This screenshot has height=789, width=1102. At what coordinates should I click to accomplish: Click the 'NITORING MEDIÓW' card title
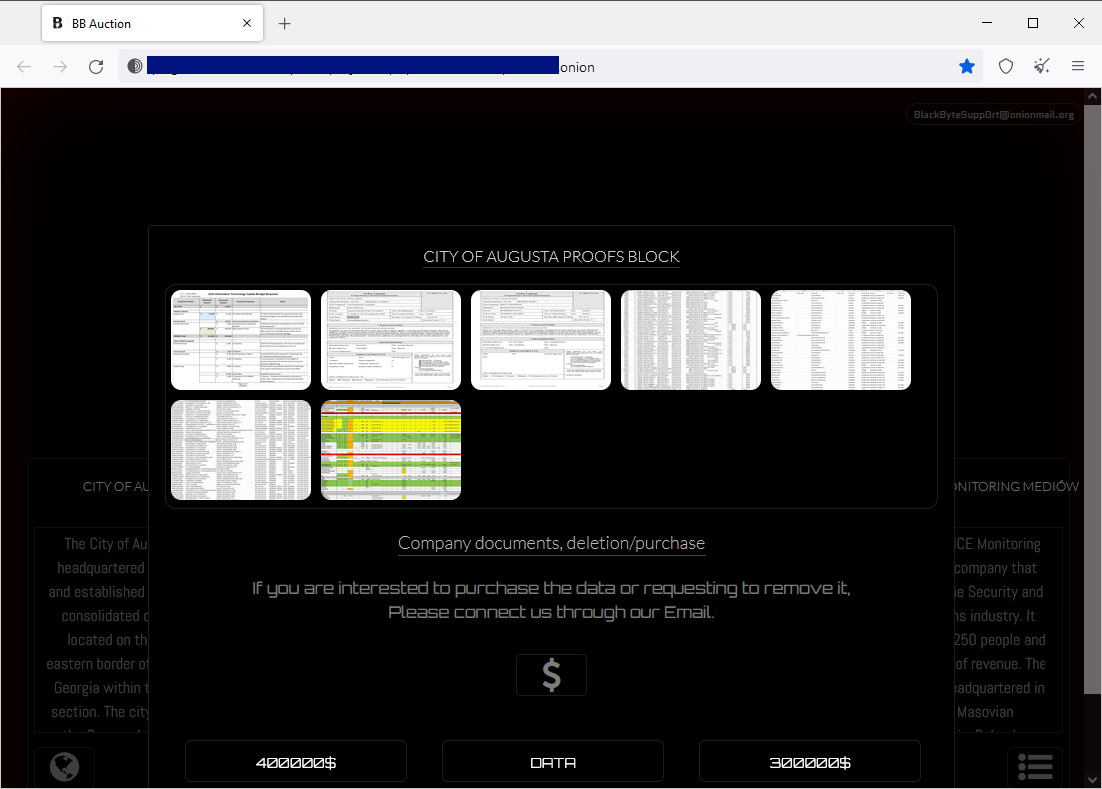1017,486
